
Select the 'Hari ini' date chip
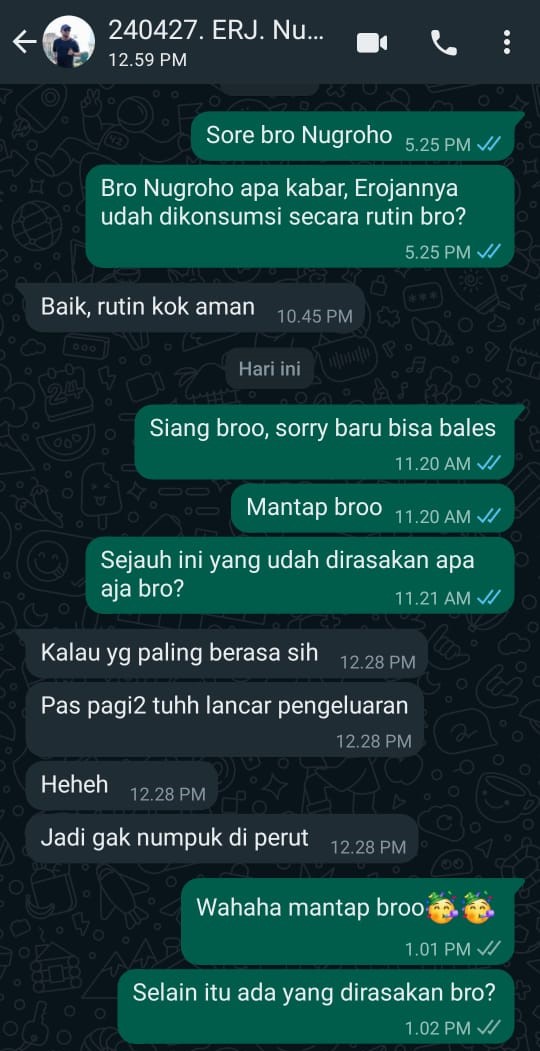[270, 368]
